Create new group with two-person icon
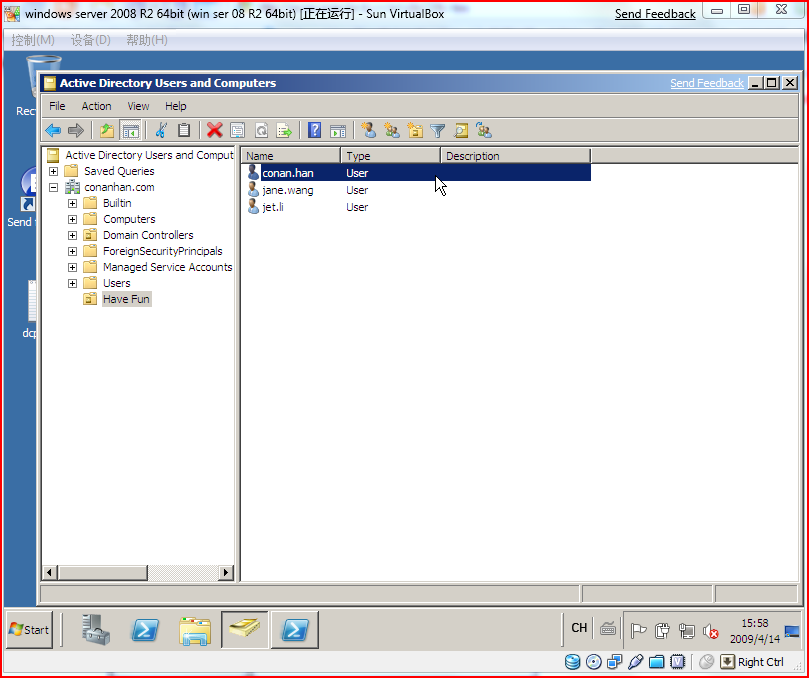The width and height of the screenshot is (809, 678). click(392, 131)
